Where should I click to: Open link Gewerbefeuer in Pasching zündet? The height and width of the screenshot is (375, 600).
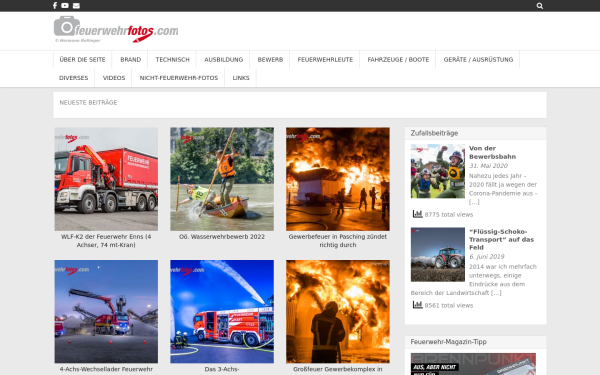[x=338, y=241]
